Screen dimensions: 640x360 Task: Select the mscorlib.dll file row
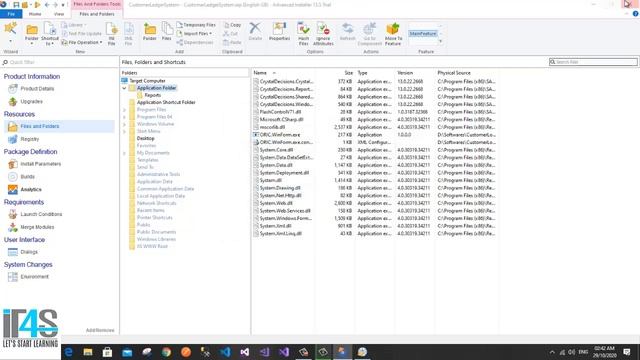point(374,127)
